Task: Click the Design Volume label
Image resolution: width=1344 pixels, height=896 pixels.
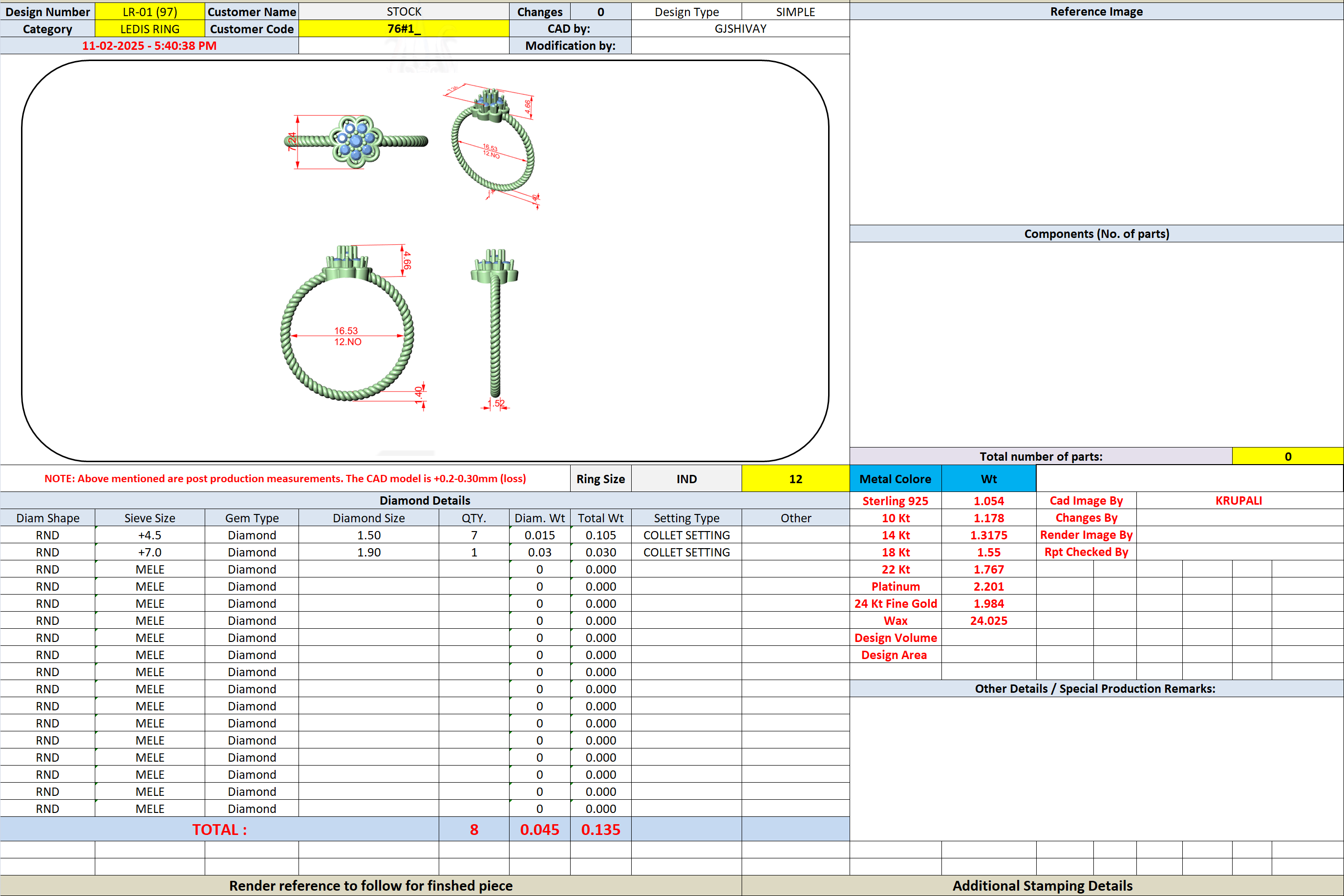Action: 896,638
